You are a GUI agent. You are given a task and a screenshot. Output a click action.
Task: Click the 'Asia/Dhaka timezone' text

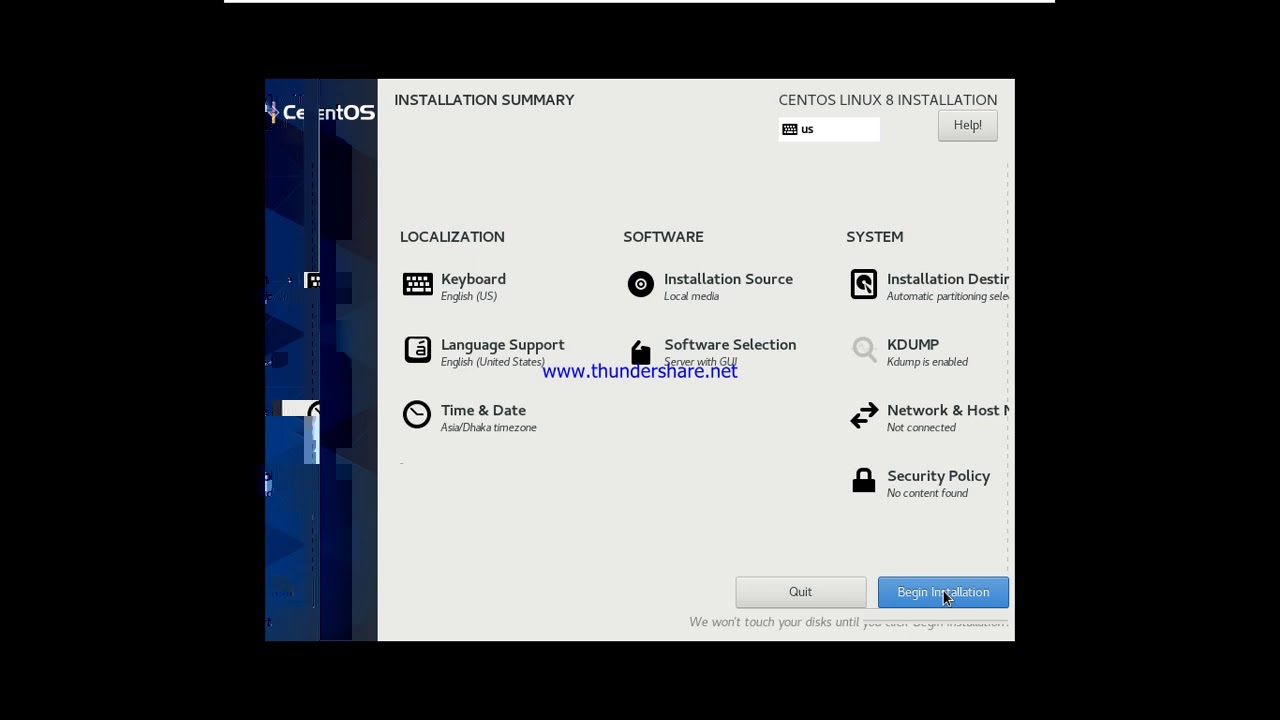pyautogui.click(x=488, y=428)
